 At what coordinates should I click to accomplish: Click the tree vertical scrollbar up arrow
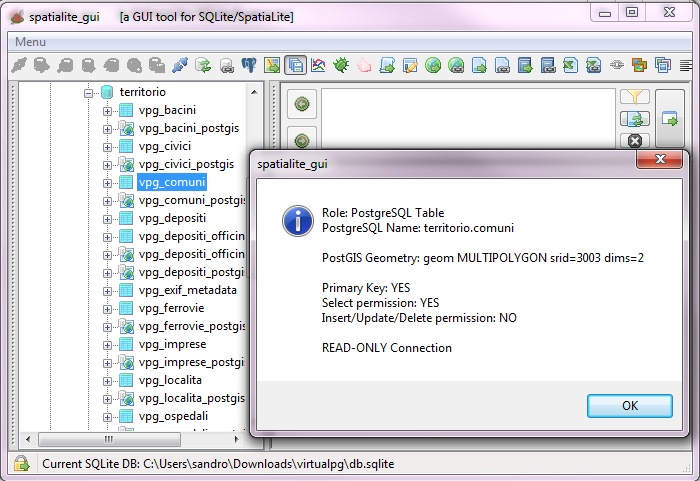[254, 92]
